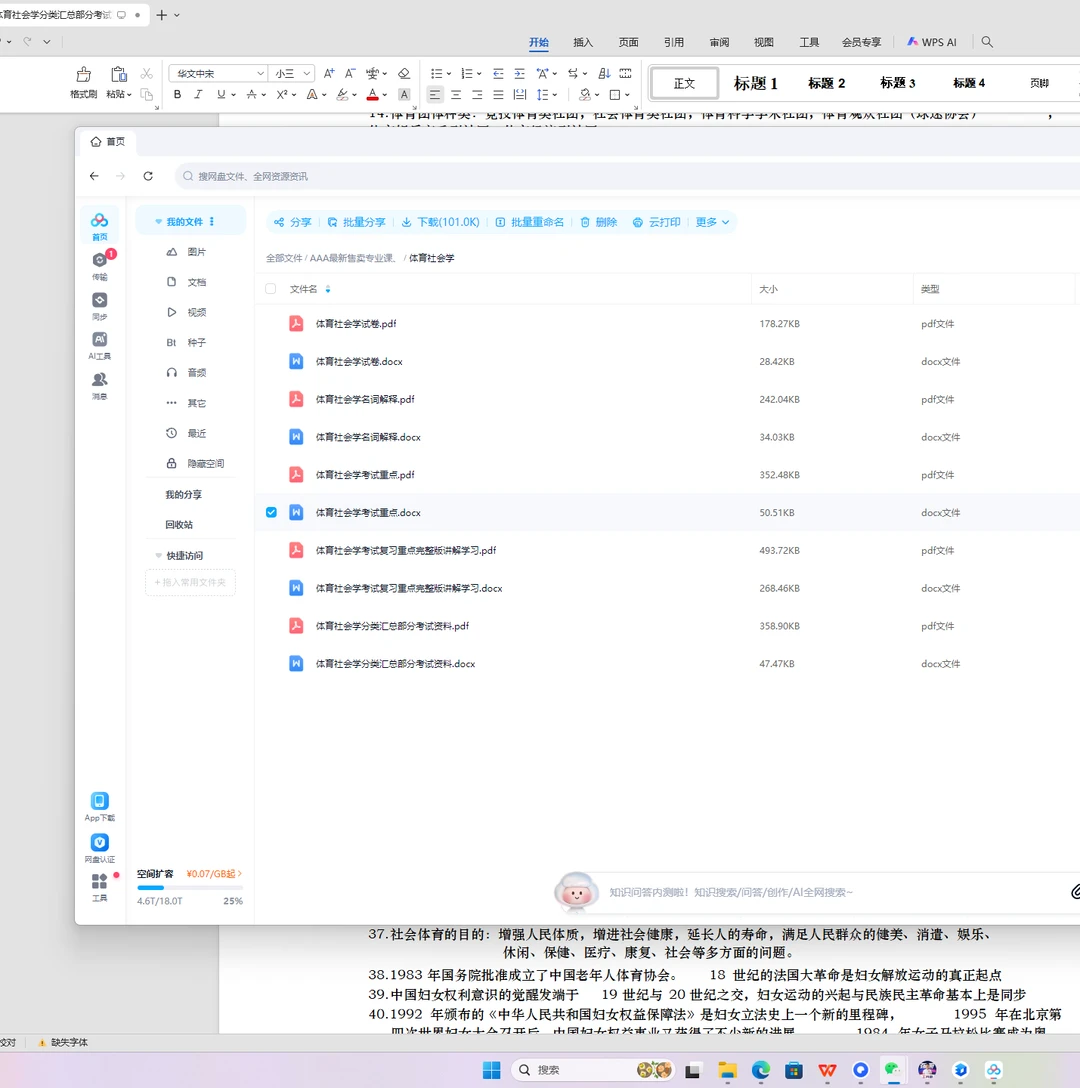Open the new tab dropdown arrow beside plus
This screenshot has width=1080, height=1088.
pos(177,15)
